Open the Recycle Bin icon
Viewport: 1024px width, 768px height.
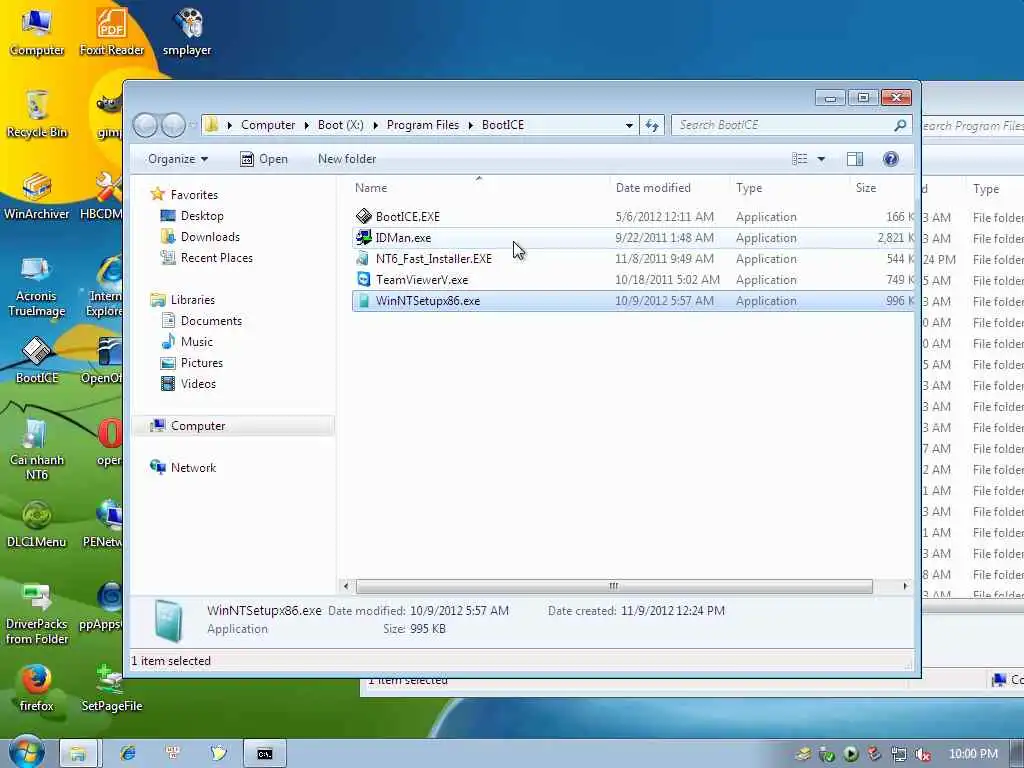(37, 114)
